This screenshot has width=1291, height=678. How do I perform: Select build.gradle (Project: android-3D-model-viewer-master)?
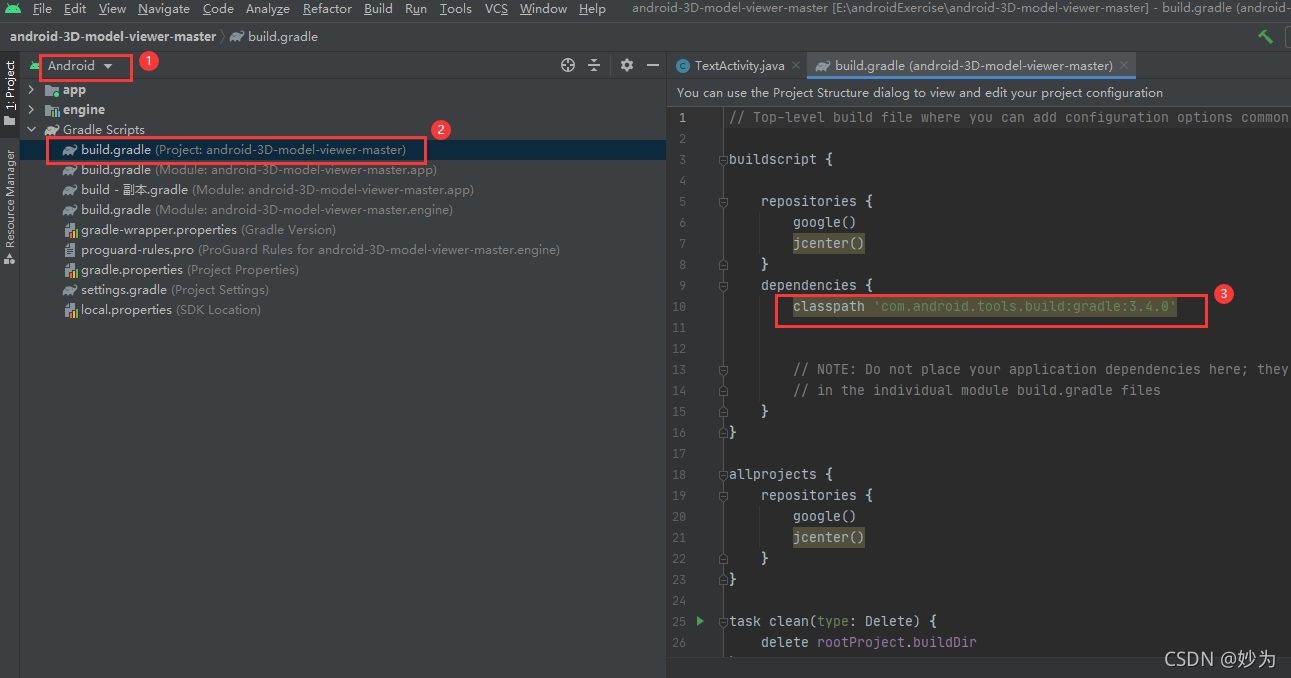tap(234, 150)
